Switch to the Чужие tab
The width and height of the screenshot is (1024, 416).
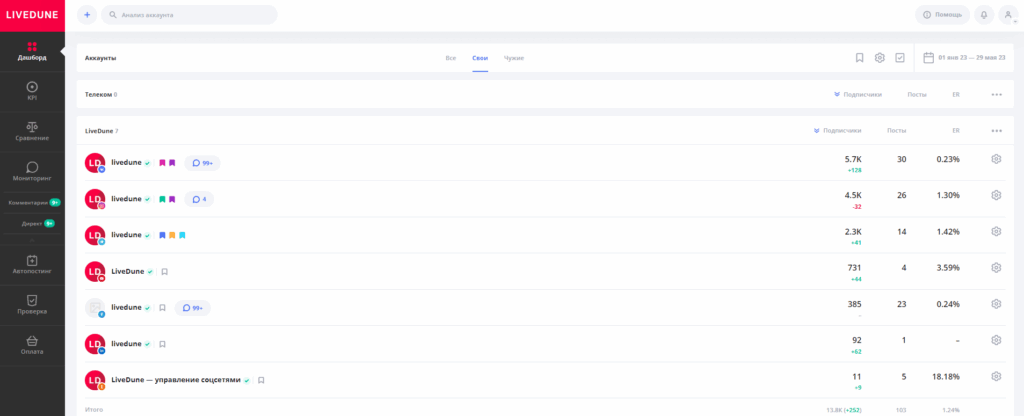point(514,58)
